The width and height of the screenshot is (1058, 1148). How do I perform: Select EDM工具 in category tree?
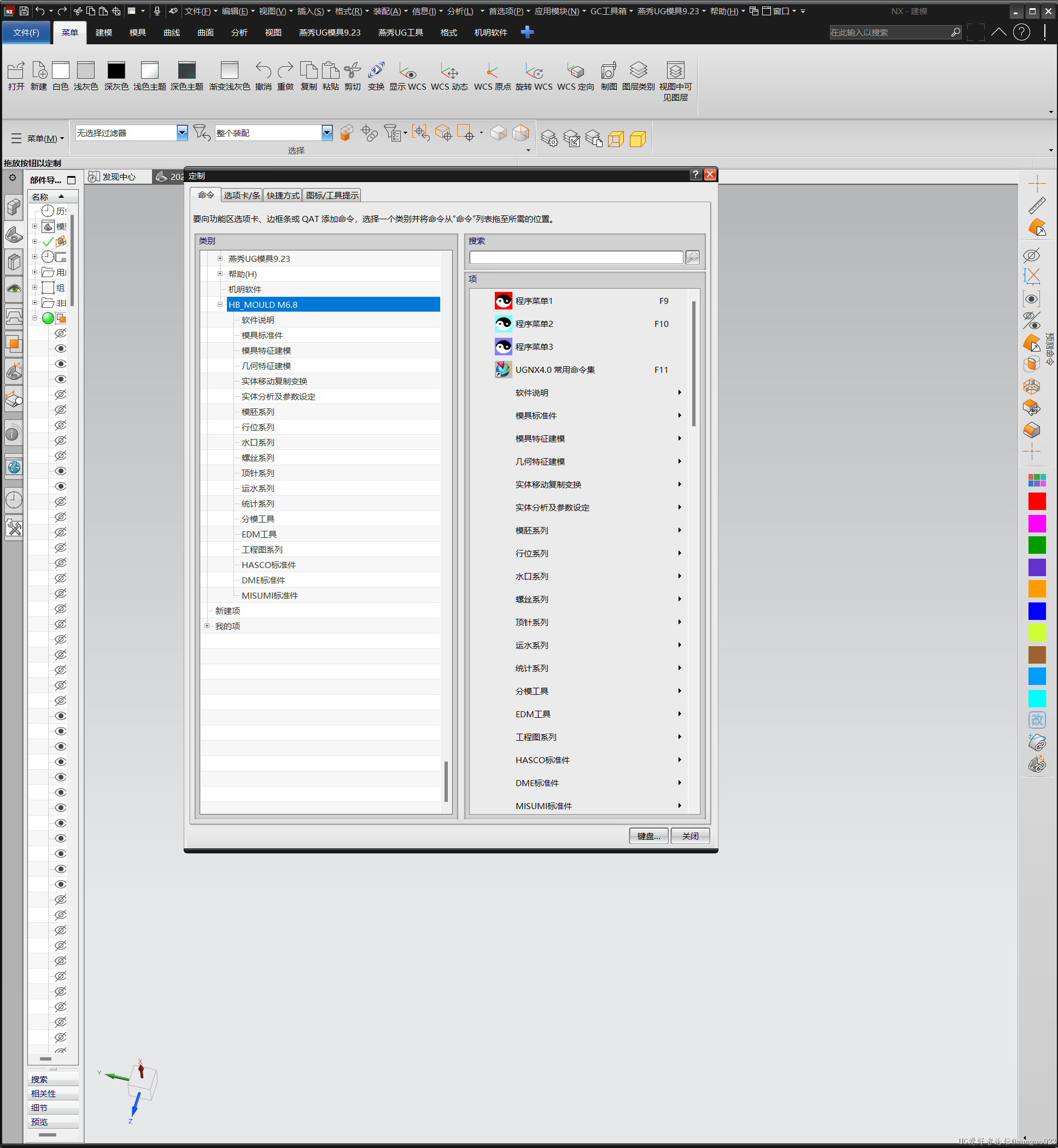[x=259, y=534]
